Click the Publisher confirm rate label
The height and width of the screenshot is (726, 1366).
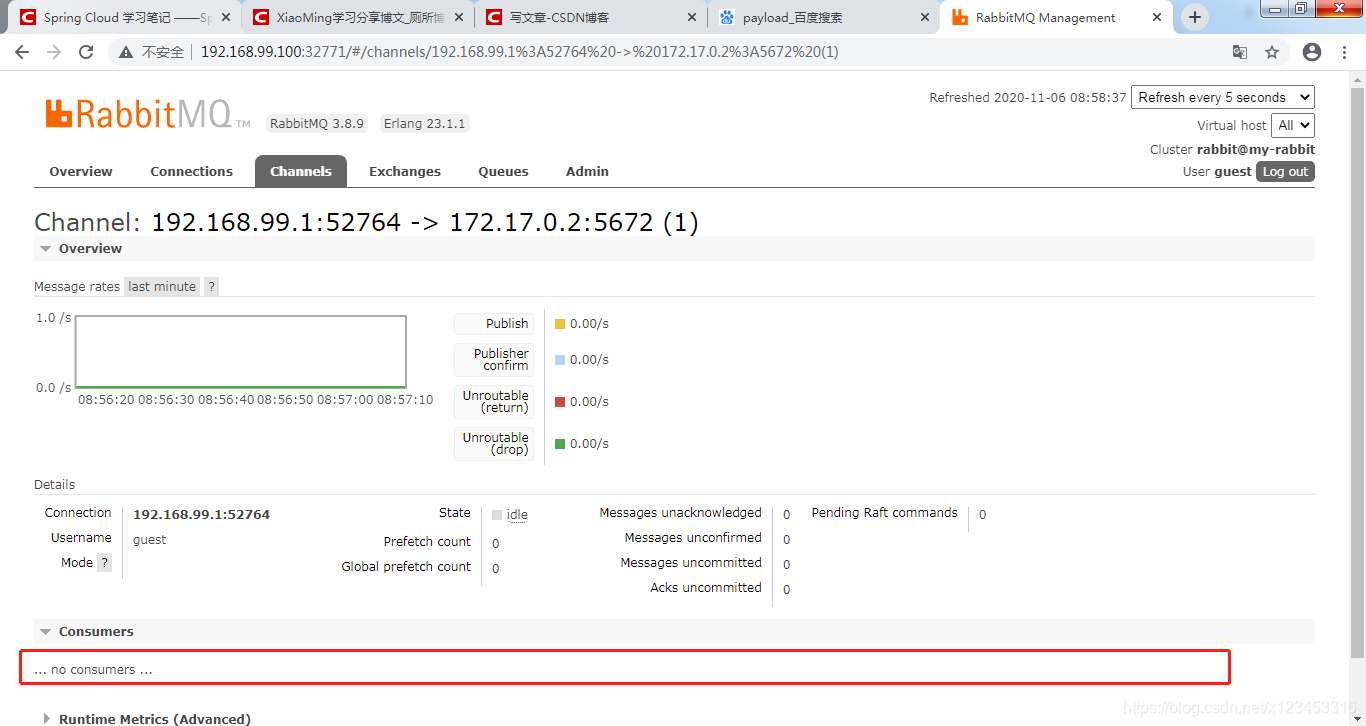click(x=495, y=360)
